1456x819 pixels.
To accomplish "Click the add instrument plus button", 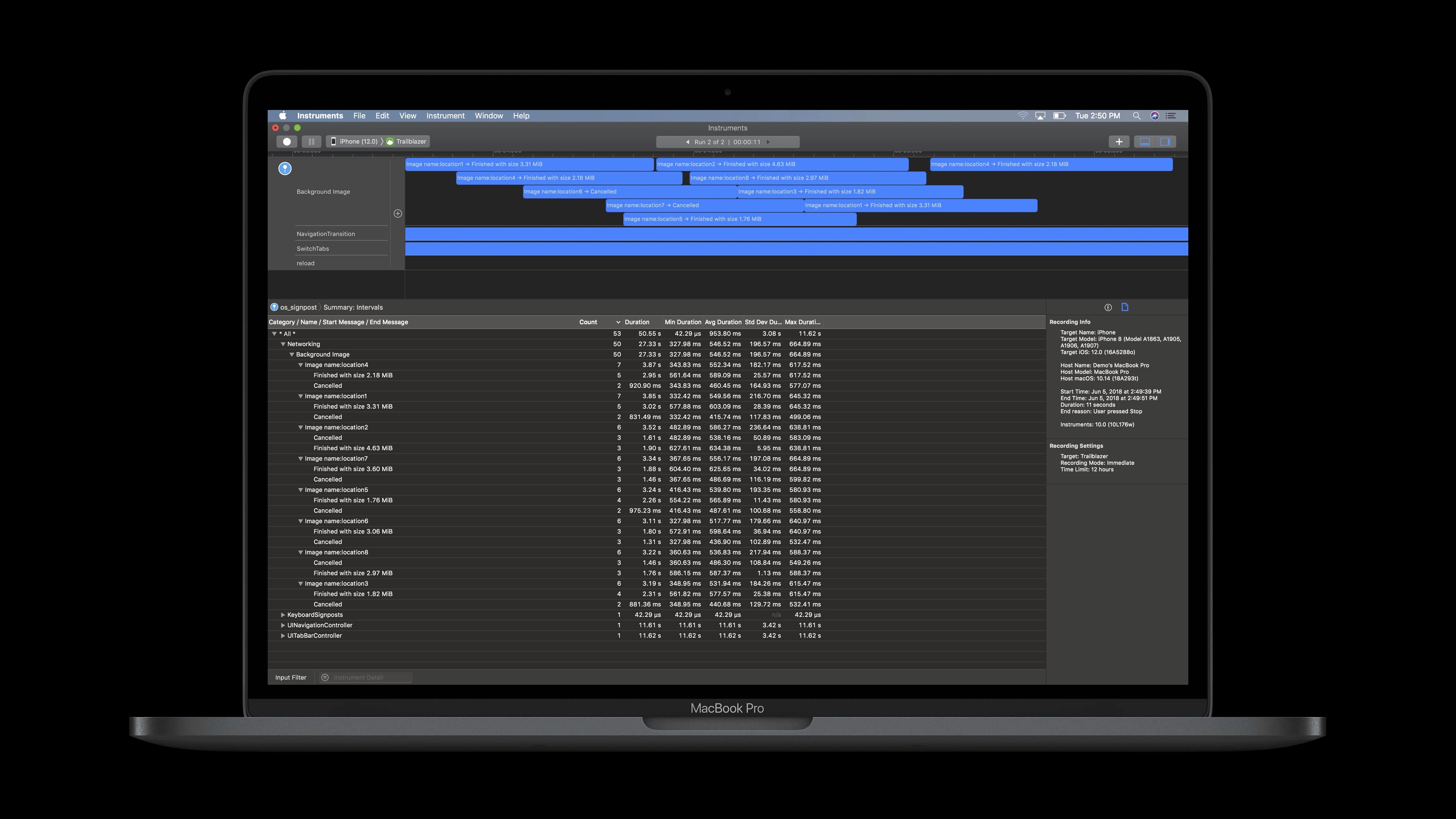I will point(1119,142).
